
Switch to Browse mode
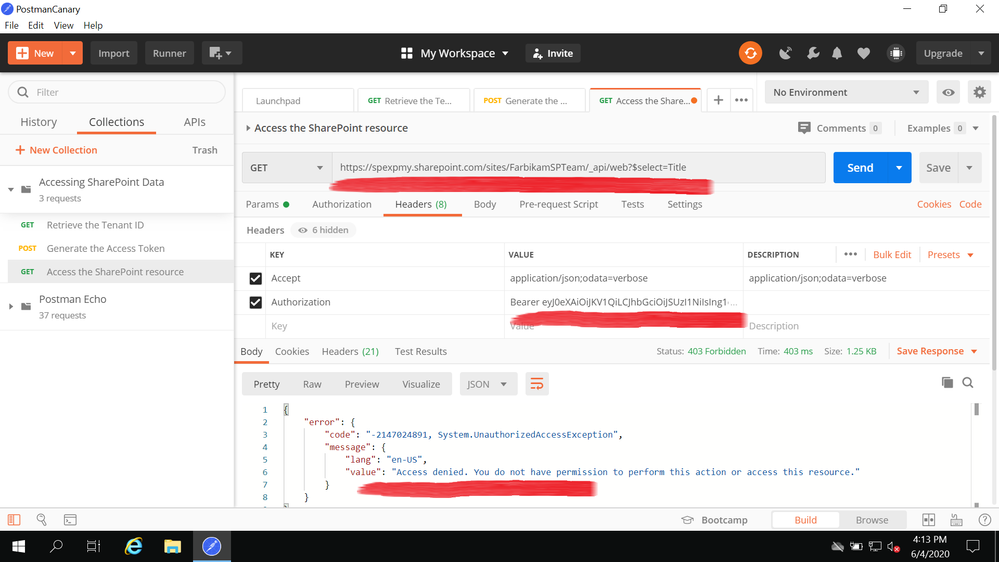coord(872,520)
